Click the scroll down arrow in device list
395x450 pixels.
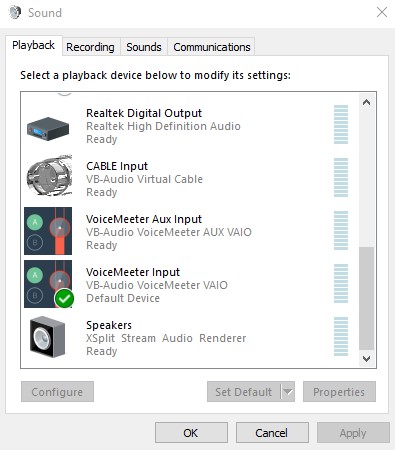pyautogui.click(x=366, y=359)
